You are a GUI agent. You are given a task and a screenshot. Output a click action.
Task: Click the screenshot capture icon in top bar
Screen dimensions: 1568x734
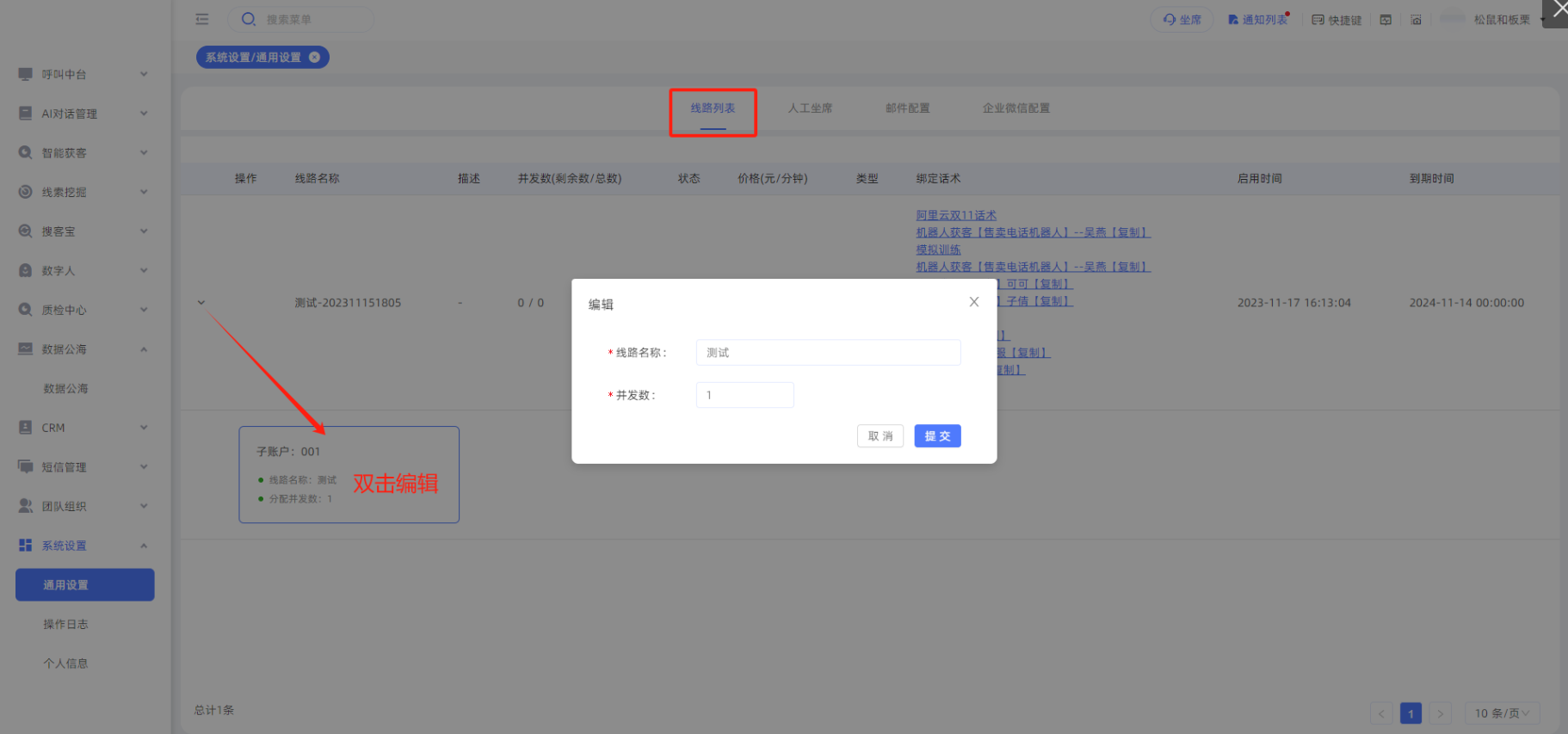[x=1416, y=20]
